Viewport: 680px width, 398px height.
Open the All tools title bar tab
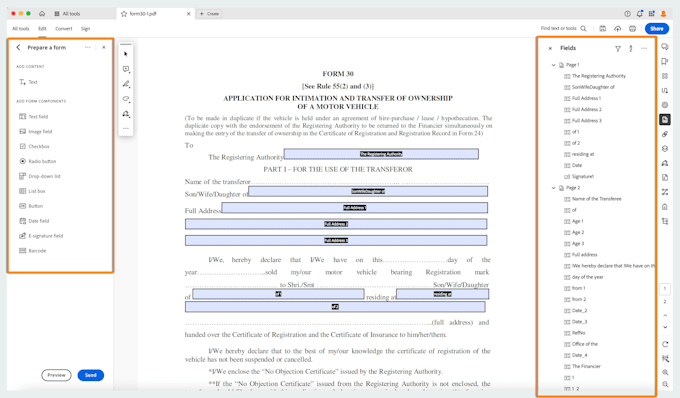point(67,14)
